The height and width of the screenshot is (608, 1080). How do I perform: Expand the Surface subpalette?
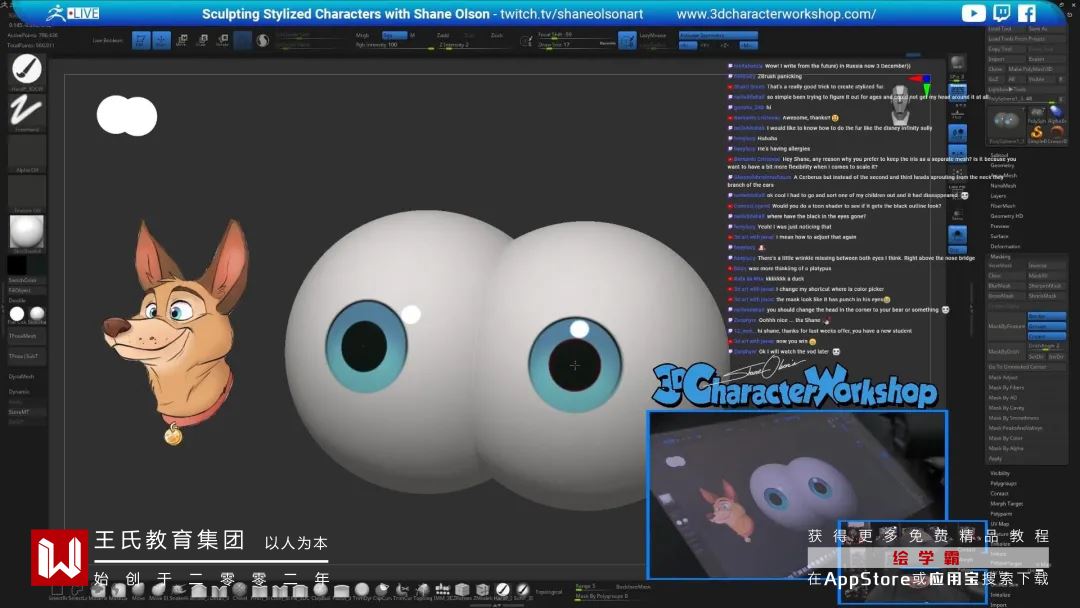[999, 236]
